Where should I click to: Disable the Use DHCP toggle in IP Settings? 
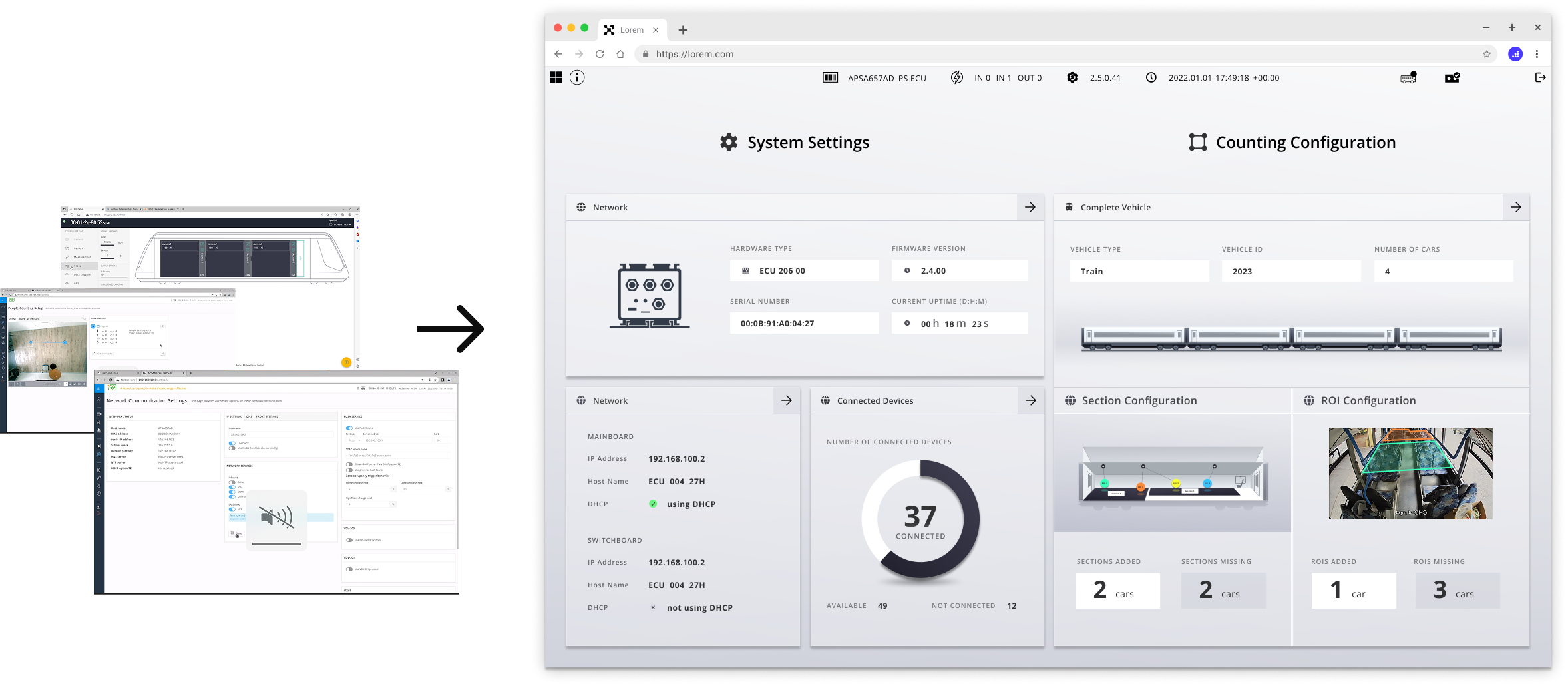point(232,443)
